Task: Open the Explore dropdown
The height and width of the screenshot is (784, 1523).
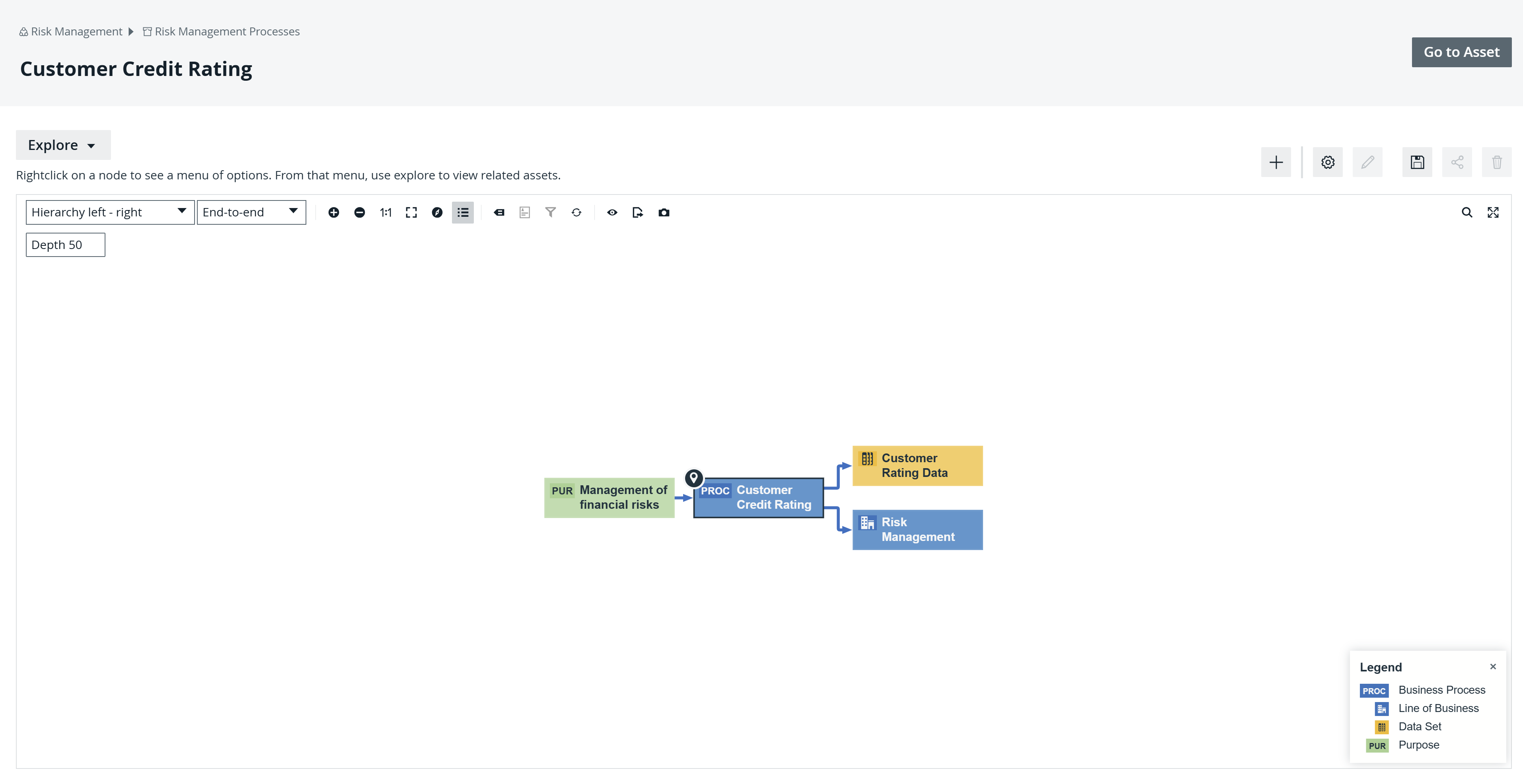Action: (x=63, y=145)
